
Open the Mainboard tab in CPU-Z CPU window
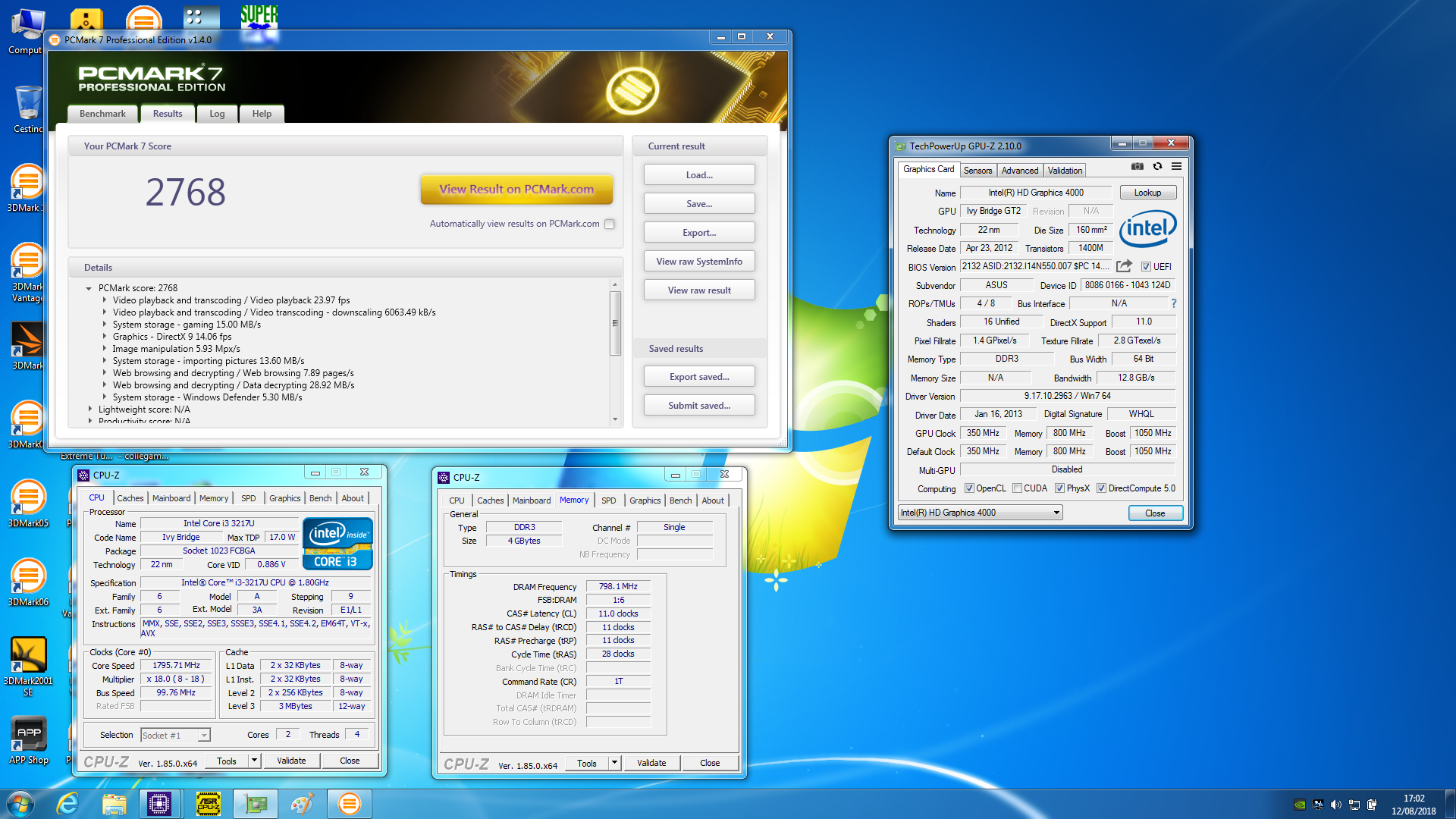pos(171,498)
